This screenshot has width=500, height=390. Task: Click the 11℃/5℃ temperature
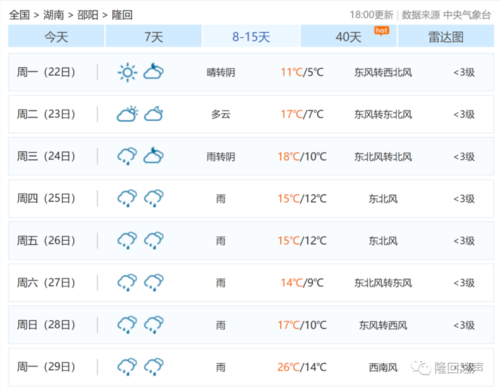pos(302,72)
